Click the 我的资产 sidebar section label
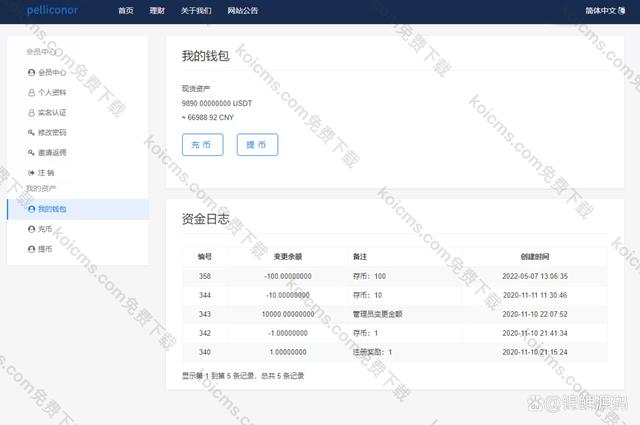640x425 pixels. [x=41, y=189]
